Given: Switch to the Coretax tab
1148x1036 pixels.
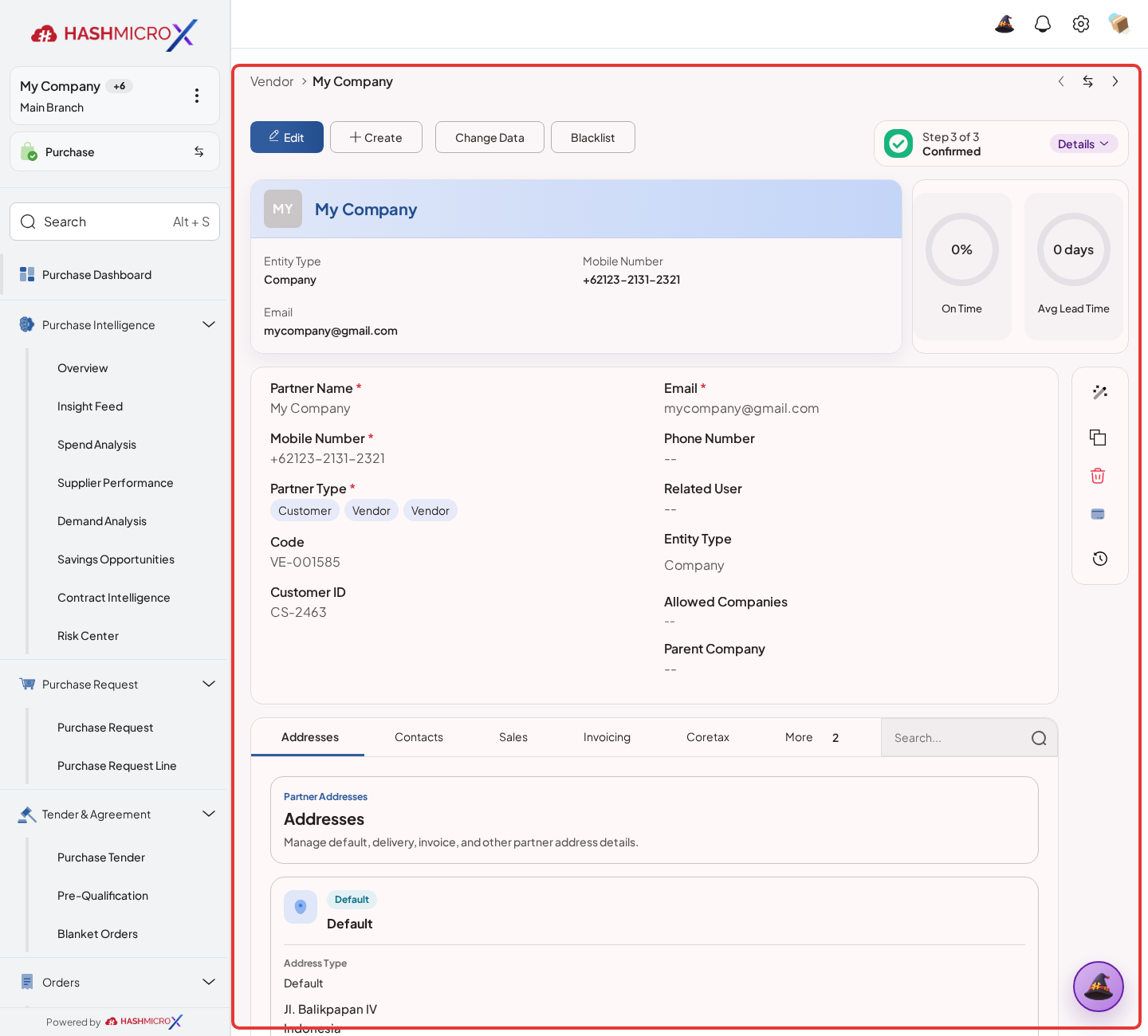Looking at the screenshot, I should pyautogui.click(x=708, y=737).
